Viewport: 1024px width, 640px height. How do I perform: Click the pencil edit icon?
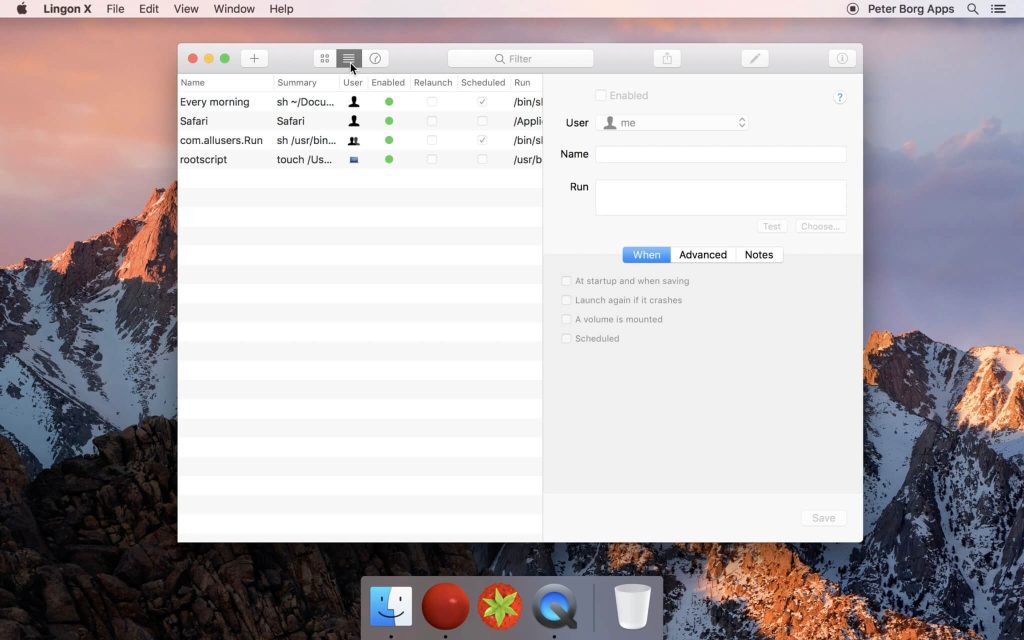pyautogui.click(x=755, y=59)
